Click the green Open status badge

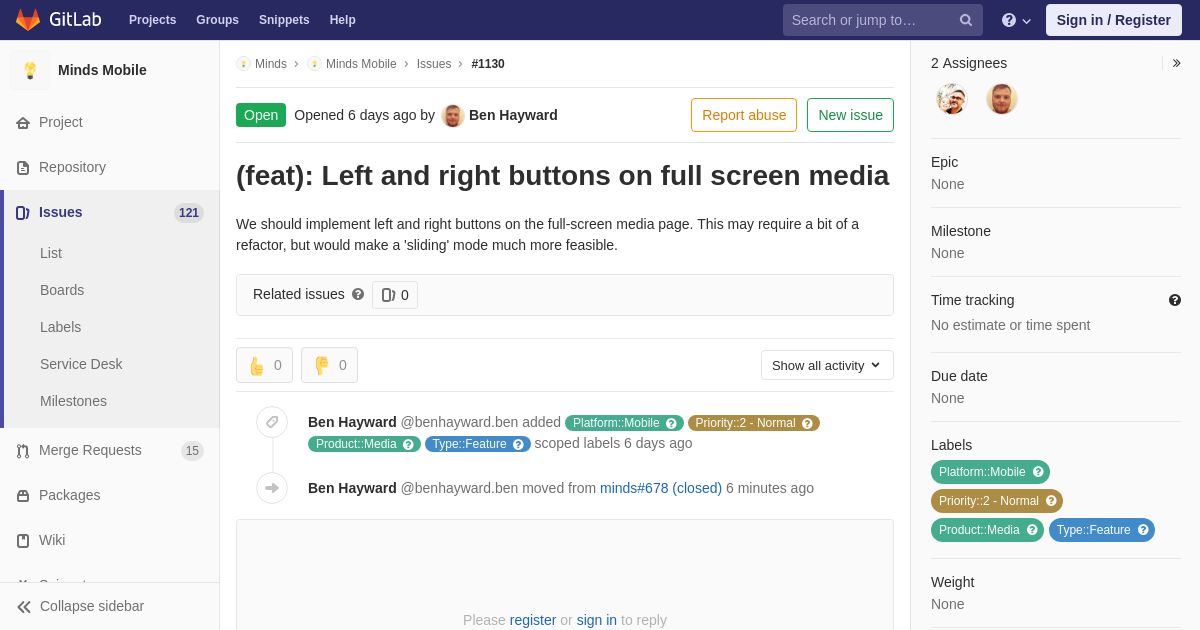pos(261,115)
